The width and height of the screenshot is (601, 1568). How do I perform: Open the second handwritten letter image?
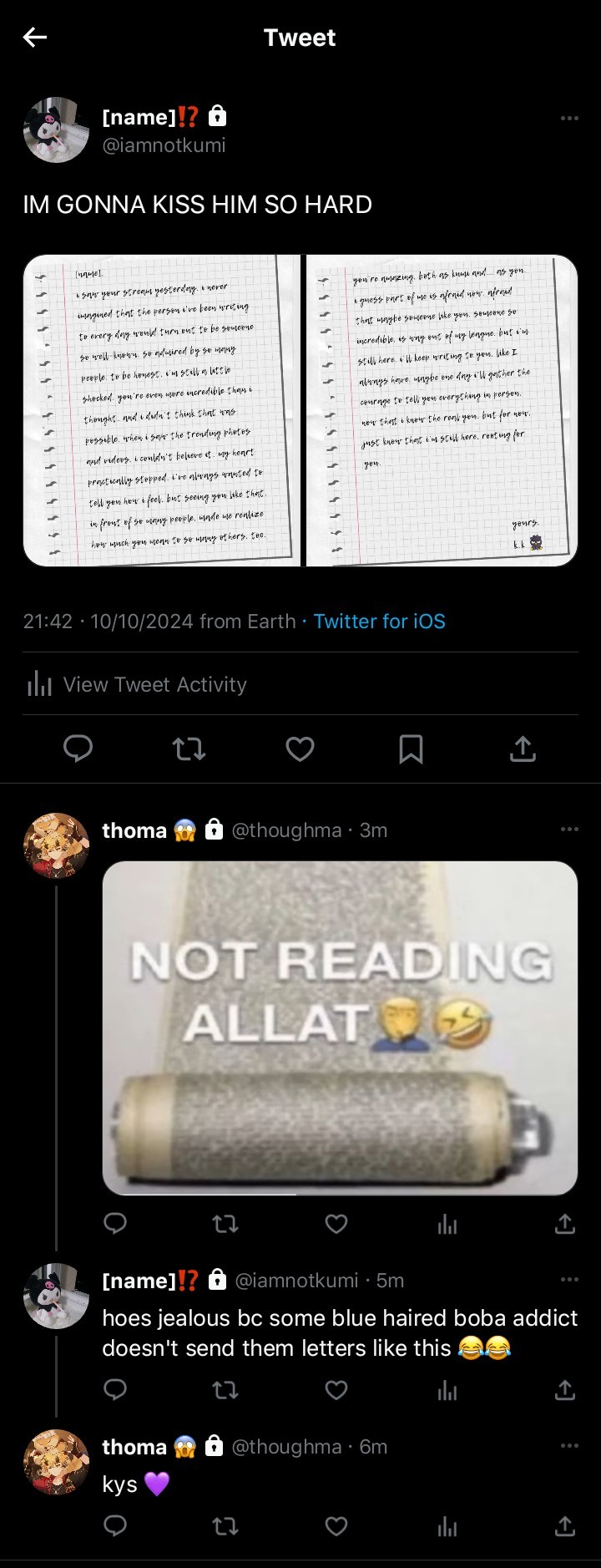tap(442, 410)
